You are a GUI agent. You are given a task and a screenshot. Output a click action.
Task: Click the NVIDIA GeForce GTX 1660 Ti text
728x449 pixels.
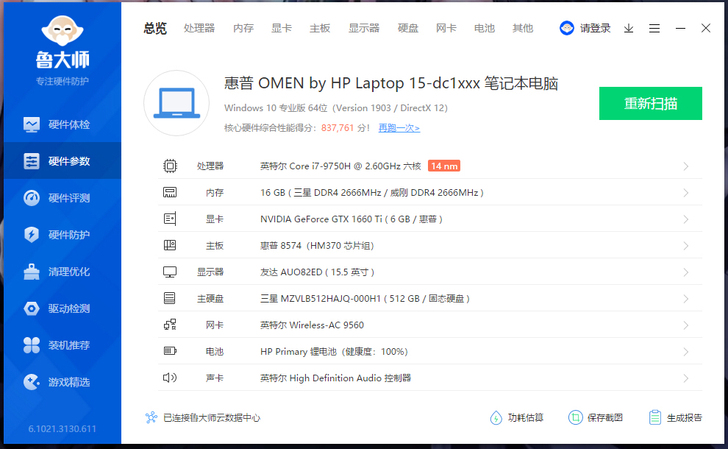[351, 219]
